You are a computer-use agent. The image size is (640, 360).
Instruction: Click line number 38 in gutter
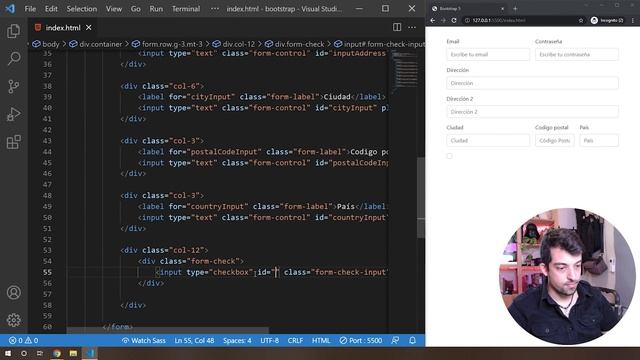coord(47,86)
